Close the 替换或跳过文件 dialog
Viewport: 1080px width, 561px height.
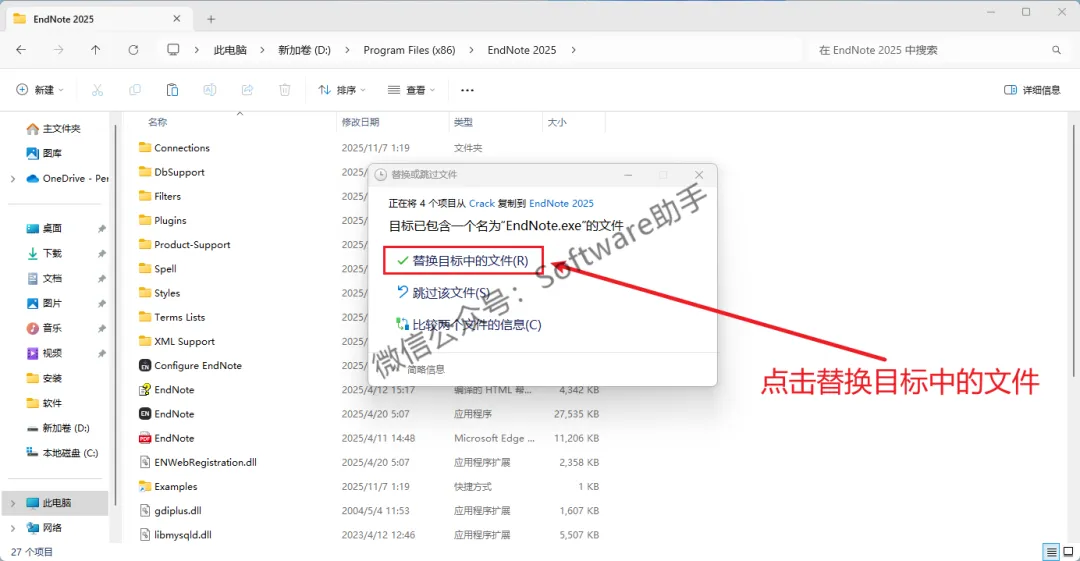tap(699, 175)
